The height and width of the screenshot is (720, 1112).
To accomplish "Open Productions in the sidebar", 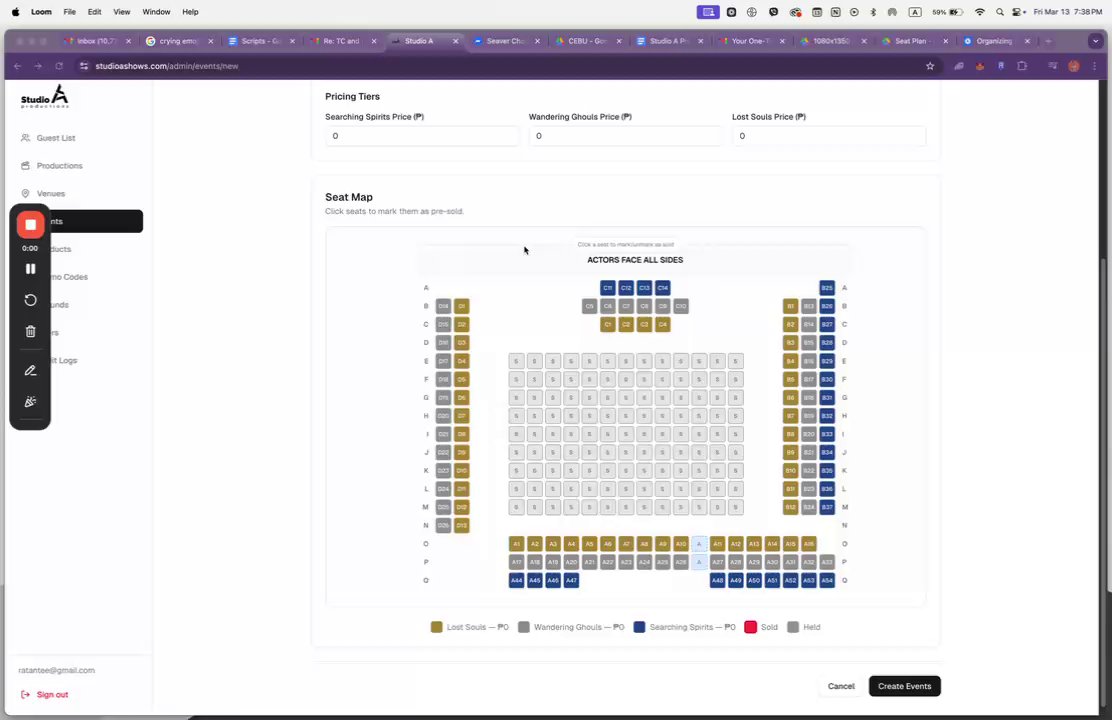I will click(x=60, y=165).
